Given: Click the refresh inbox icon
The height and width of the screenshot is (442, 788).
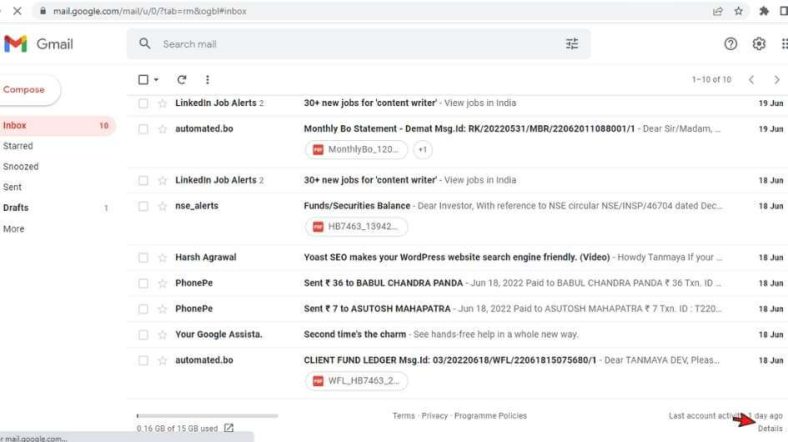Looking at the screenshot, I should click(182, 79).
